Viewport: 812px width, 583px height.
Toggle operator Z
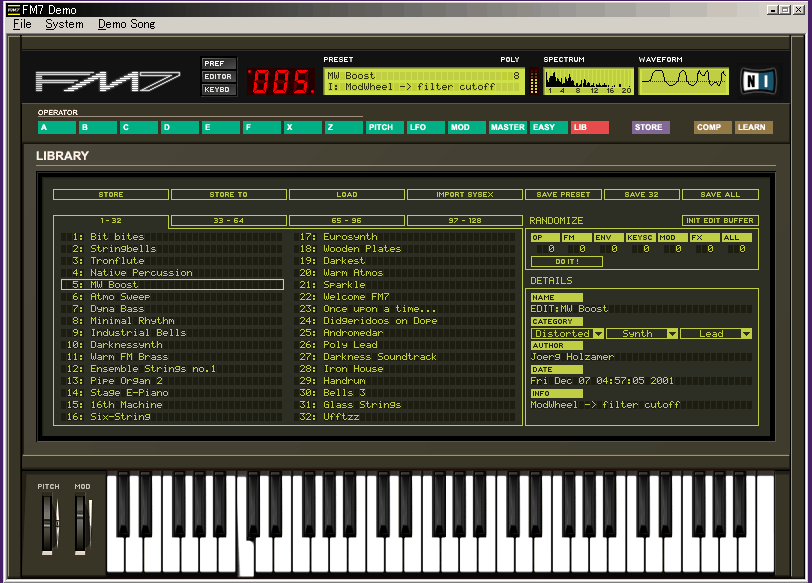[x=343, y=128]
